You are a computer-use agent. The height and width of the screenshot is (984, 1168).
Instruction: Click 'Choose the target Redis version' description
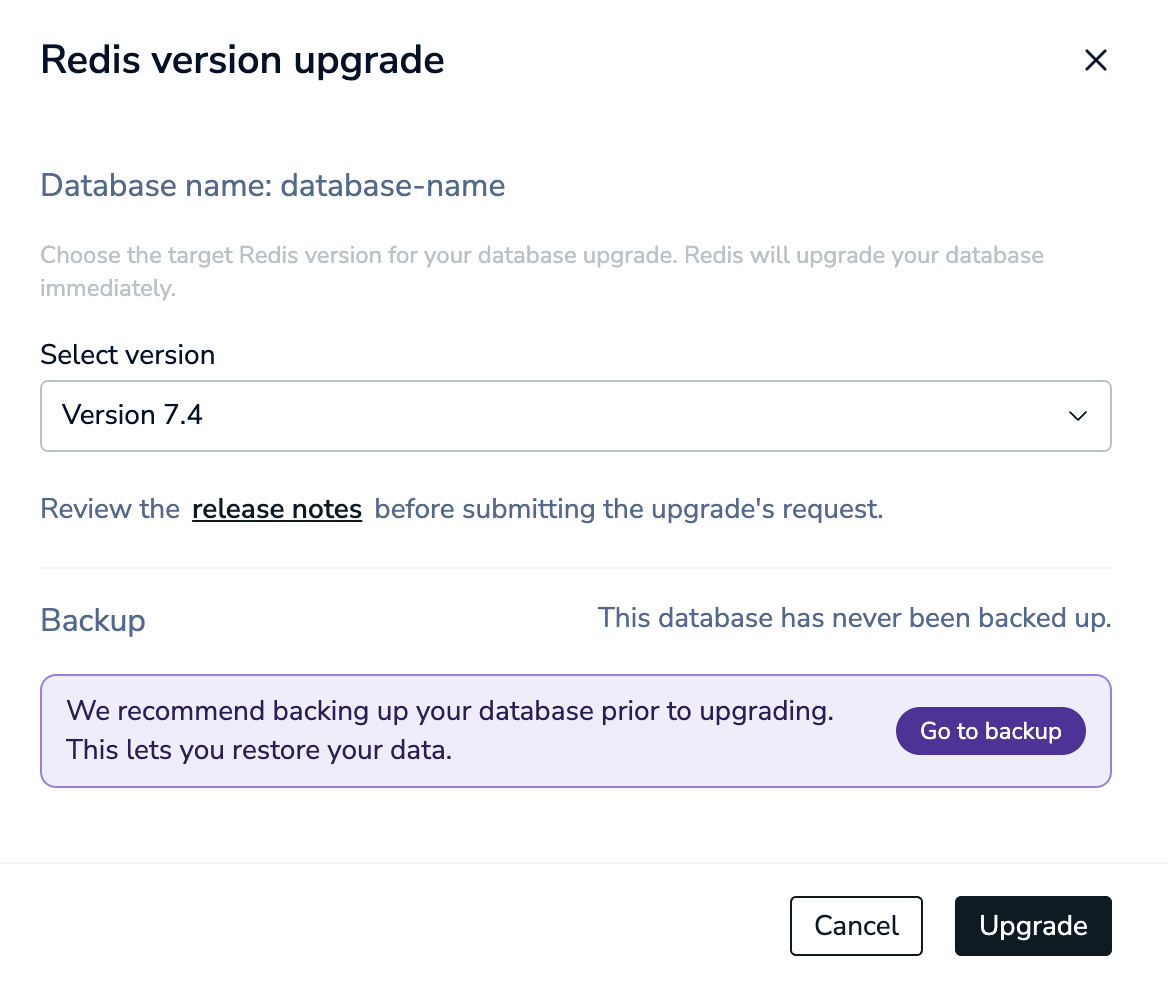point(542,271)
